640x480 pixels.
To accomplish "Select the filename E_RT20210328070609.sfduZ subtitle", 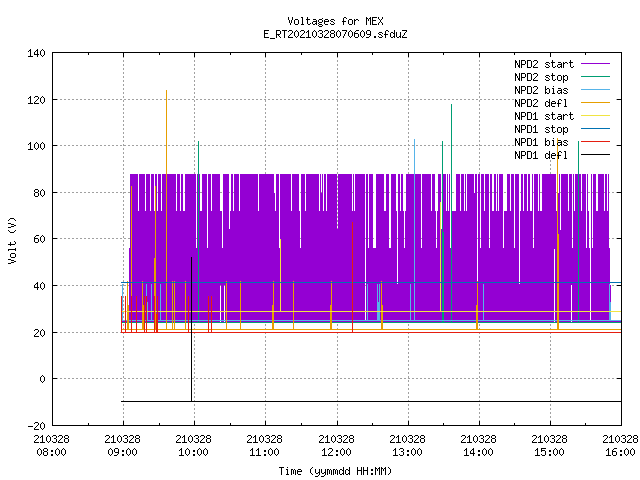I will 335,34.
